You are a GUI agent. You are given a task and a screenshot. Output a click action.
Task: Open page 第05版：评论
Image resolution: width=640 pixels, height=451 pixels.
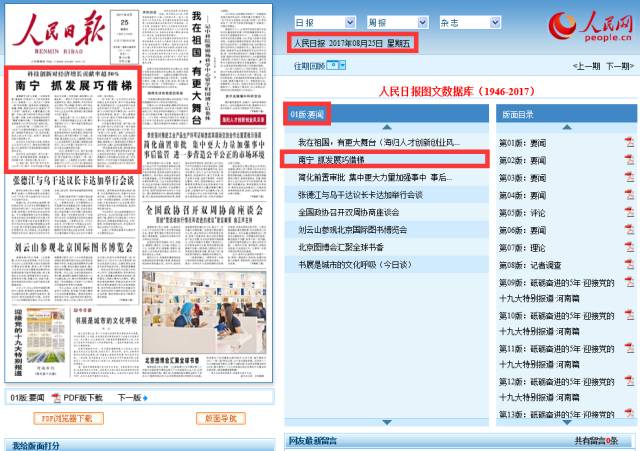[x=522, y=213]
